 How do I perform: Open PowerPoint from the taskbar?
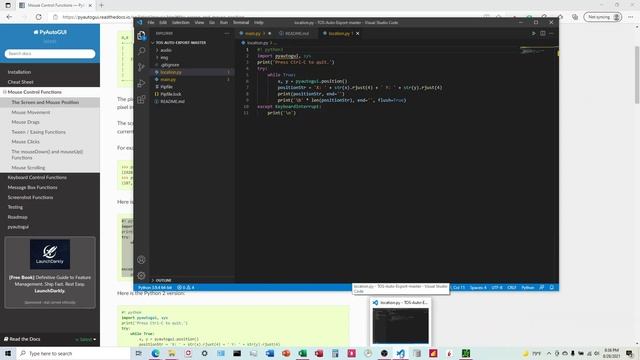pyautogui.click(x=286, y=353)
